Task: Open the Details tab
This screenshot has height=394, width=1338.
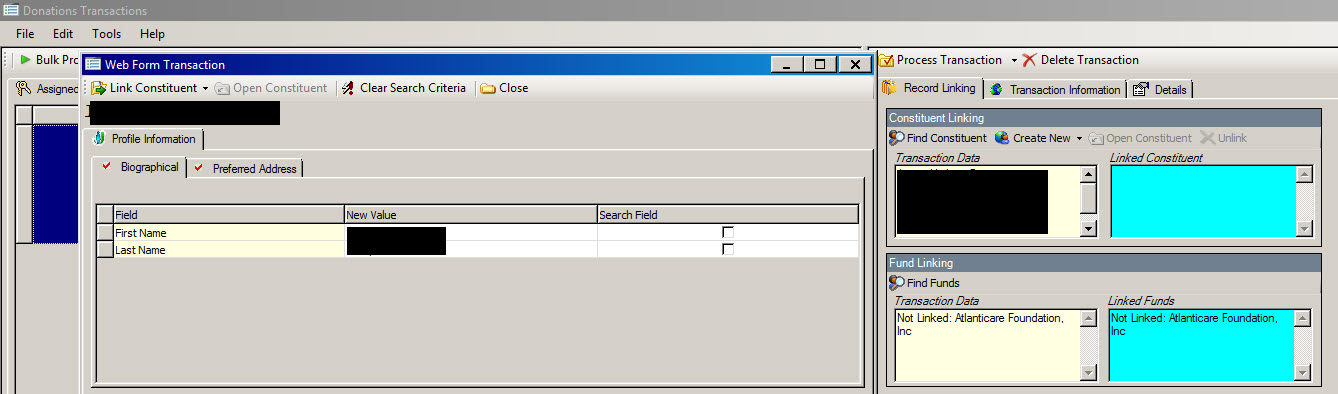Action: (x=1161, y=89)
